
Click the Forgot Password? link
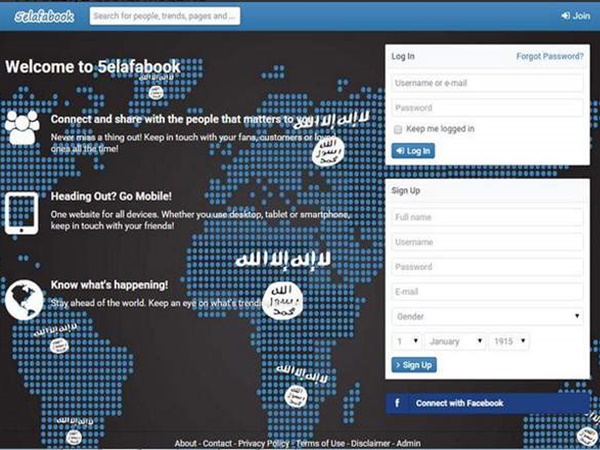tap(549, 57)
